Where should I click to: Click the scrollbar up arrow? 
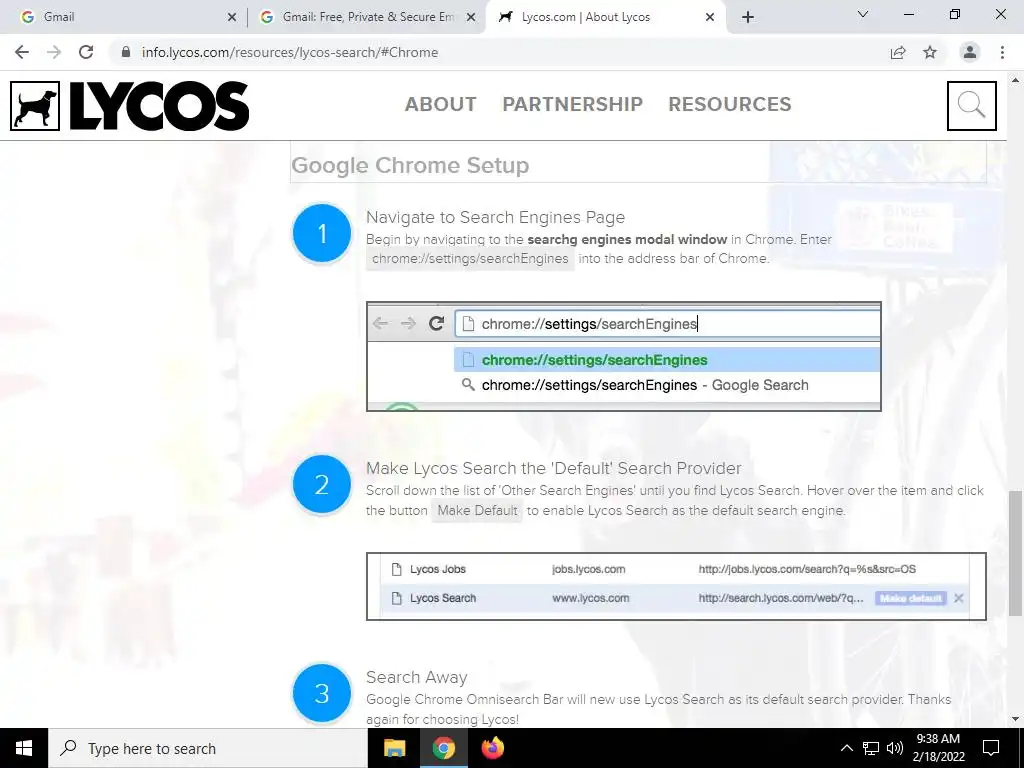tap(1015, 80)
